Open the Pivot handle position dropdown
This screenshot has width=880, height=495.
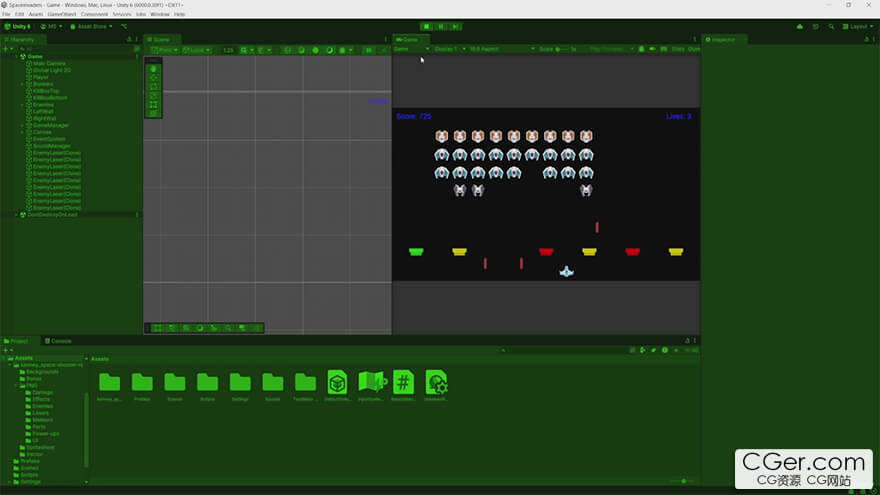(164, 50)
